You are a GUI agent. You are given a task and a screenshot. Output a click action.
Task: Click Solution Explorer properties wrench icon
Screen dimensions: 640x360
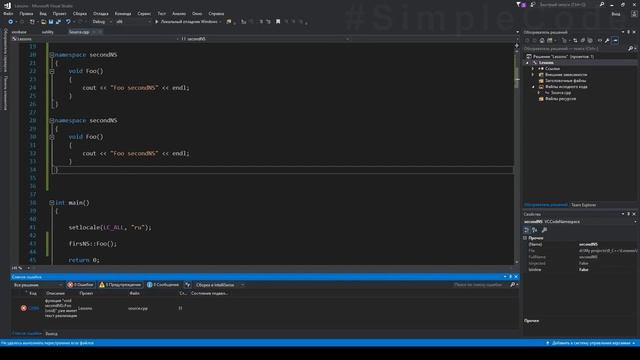[x=607, y=40]
